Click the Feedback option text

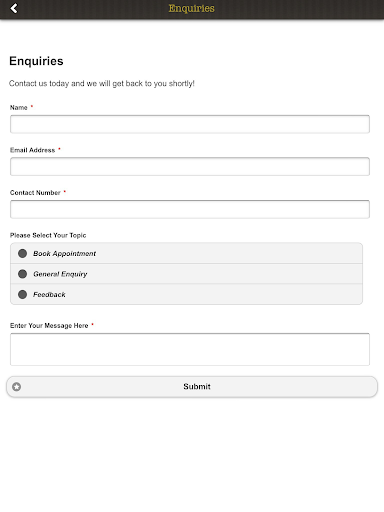click(x=49, y=295)
